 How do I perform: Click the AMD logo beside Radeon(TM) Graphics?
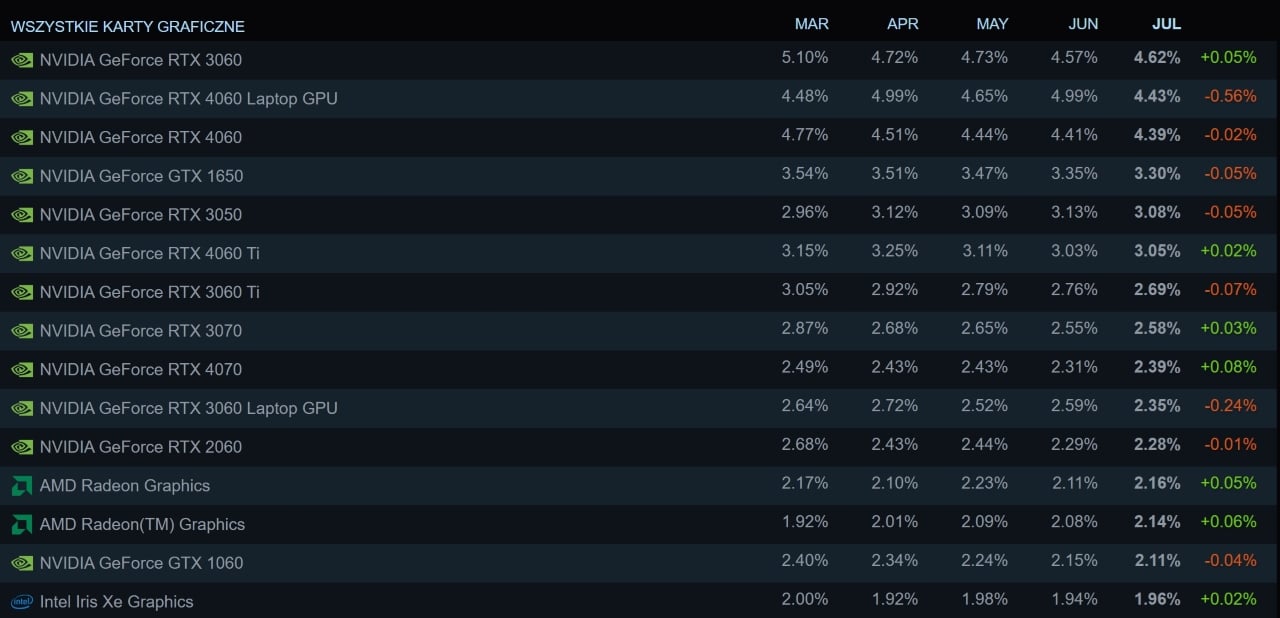pos(21,524)
